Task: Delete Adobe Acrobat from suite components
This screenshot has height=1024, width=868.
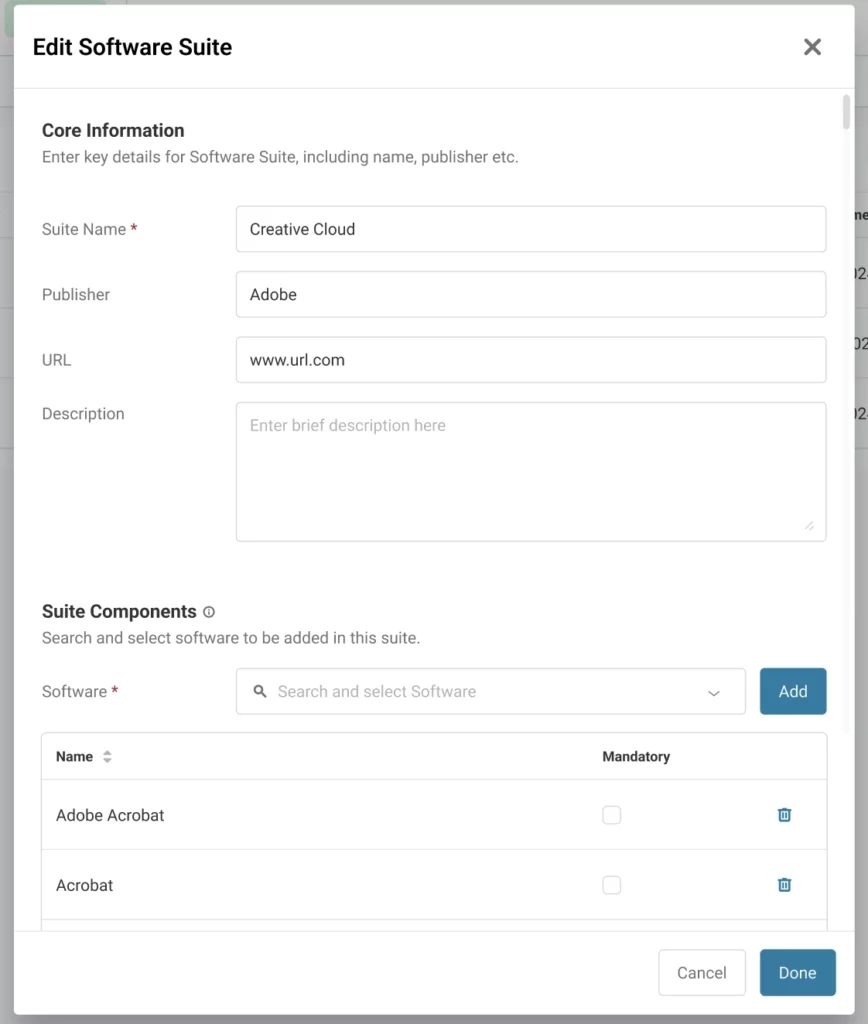Action: [784, 815]
